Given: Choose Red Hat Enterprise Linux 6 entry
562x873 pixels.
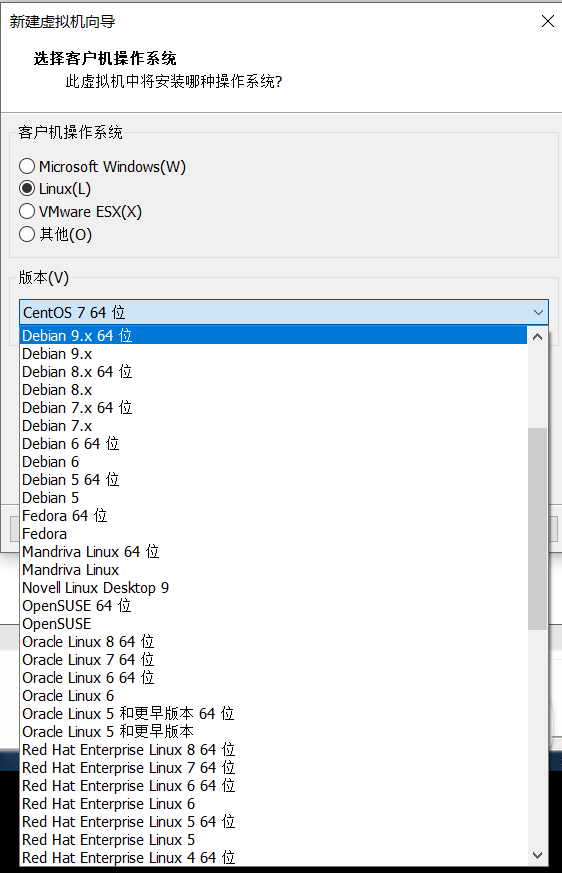Looking at the screenshot, I should (273, 804).
